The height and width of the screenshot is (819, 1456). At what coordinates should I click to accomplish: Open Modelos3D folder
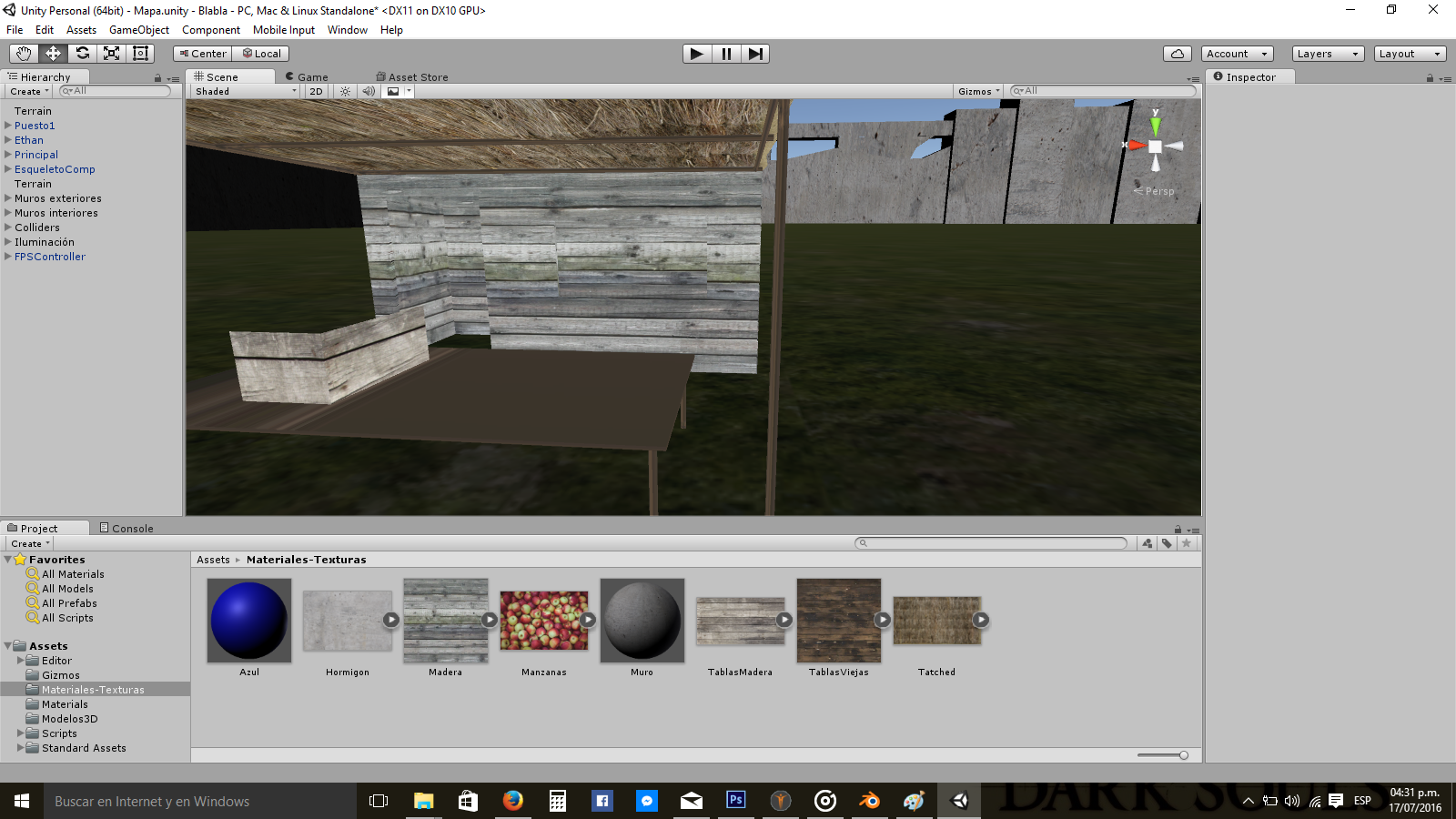[x=69, y=719]
